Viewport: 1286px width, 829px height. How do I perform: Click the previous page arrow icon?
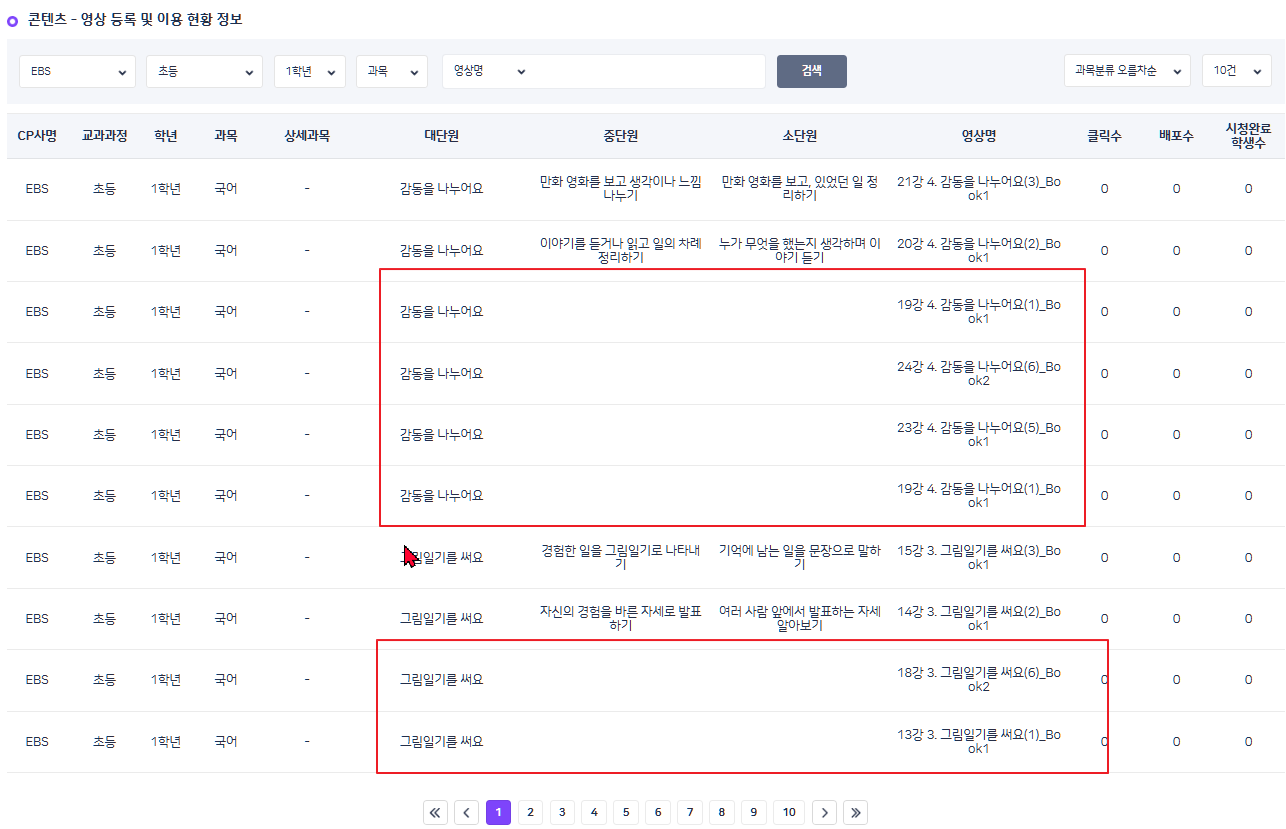[466, 813]
